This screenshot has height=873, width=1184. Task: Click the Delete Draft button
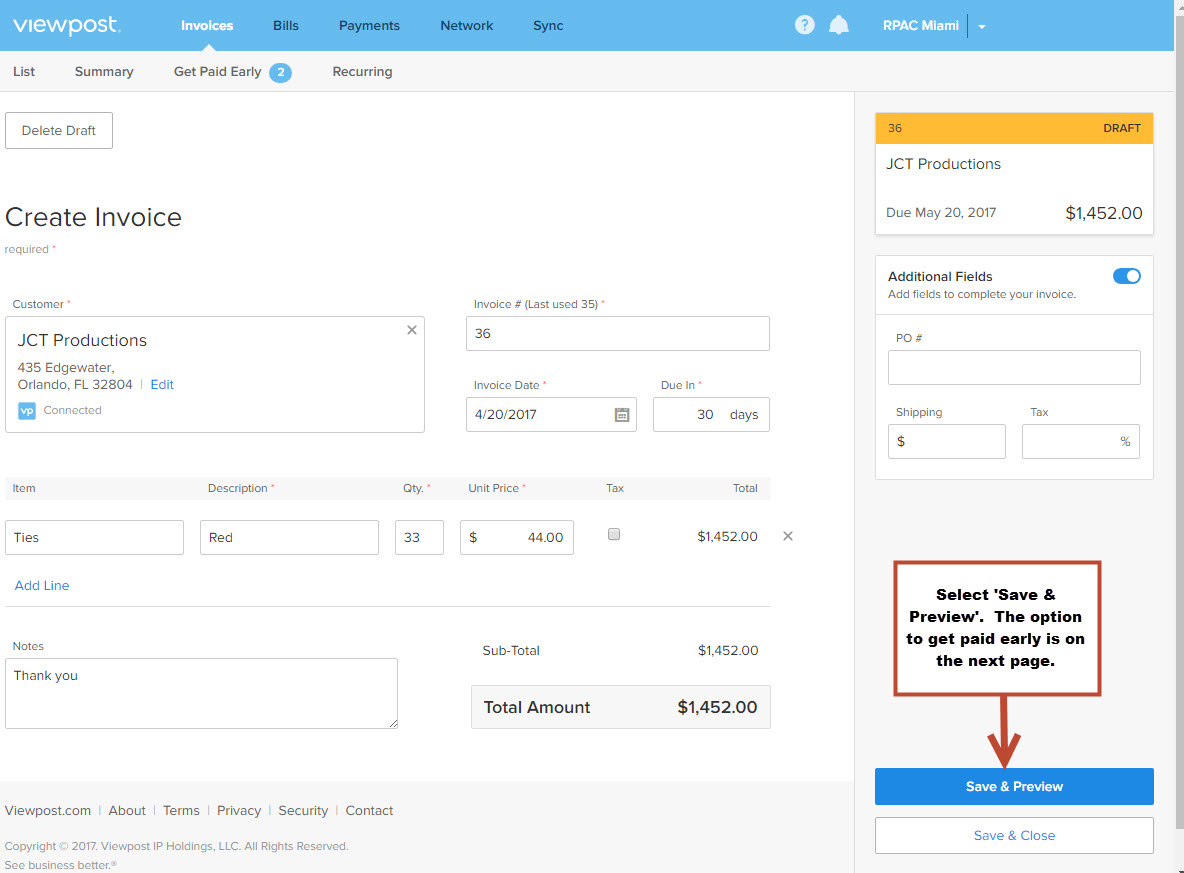(x=59, y=131)
